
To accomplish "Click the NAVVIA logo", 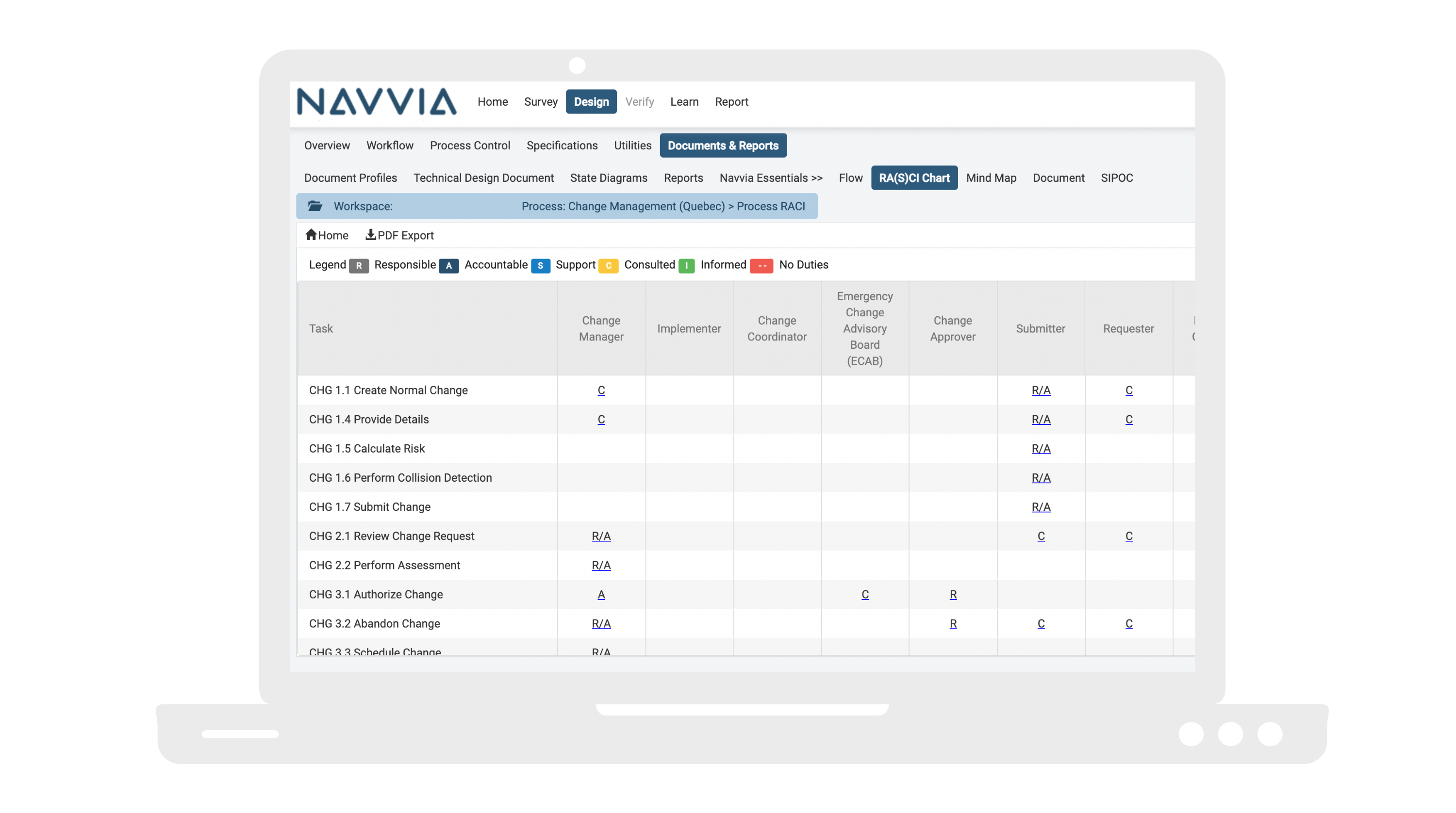I will [x=377, y=103].
